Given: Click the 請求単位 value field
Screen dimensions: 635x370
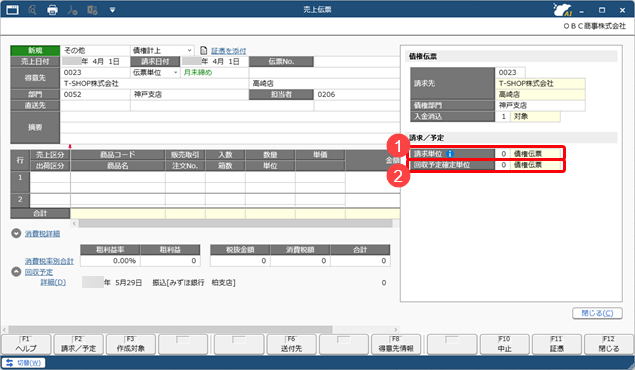Looking at the screenshot, I should point(528,154).
